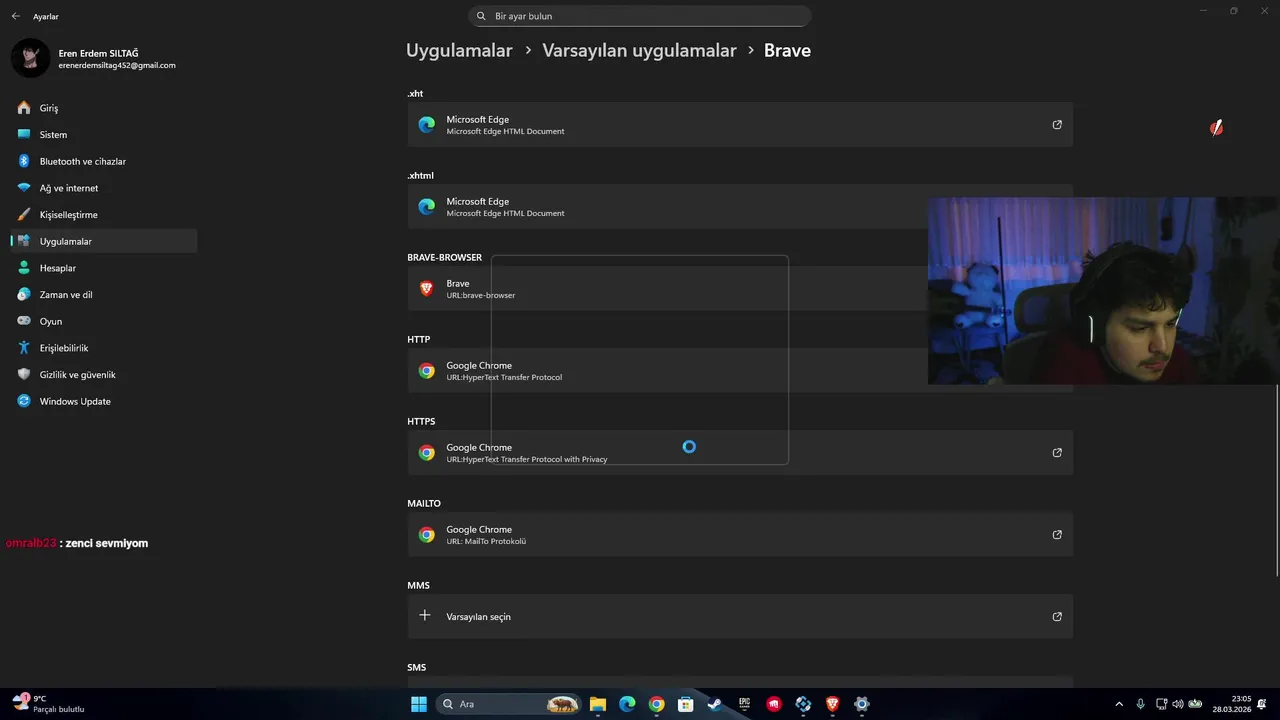This screenshot has height=720, width=1280.
Task: Change MAILTO default Google Chrome row
Action: [x=740, y=535]
